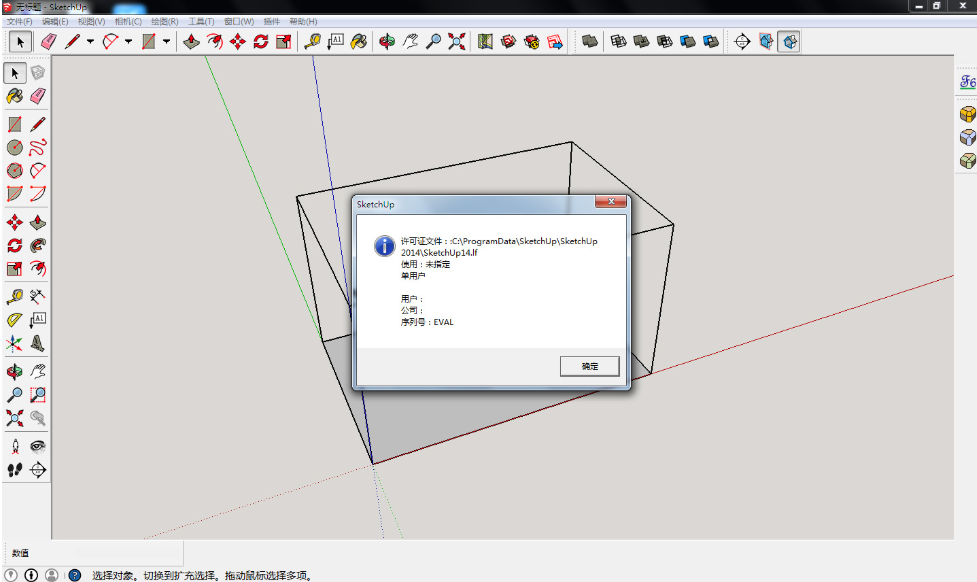
Task: Activate the Pan hand tool in top toolbar
Action: pos(410,42)
